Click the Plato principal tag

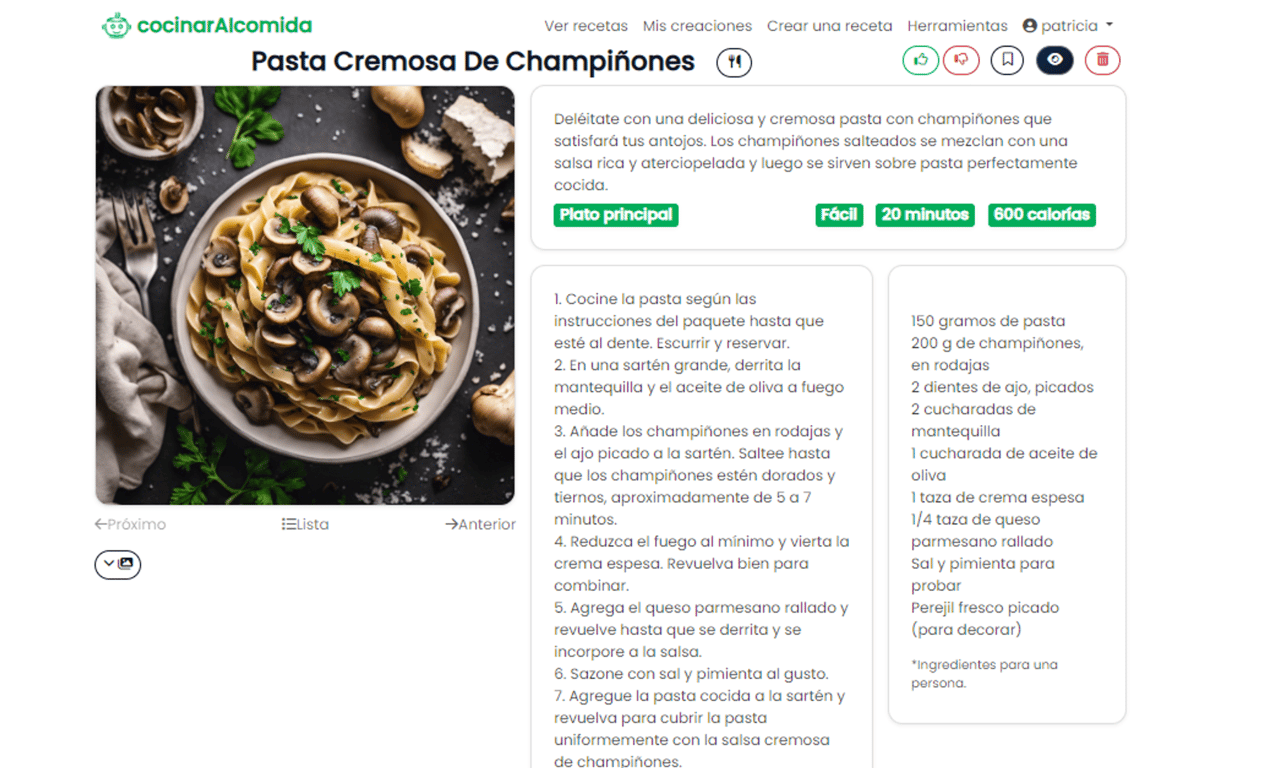[616, 215]
